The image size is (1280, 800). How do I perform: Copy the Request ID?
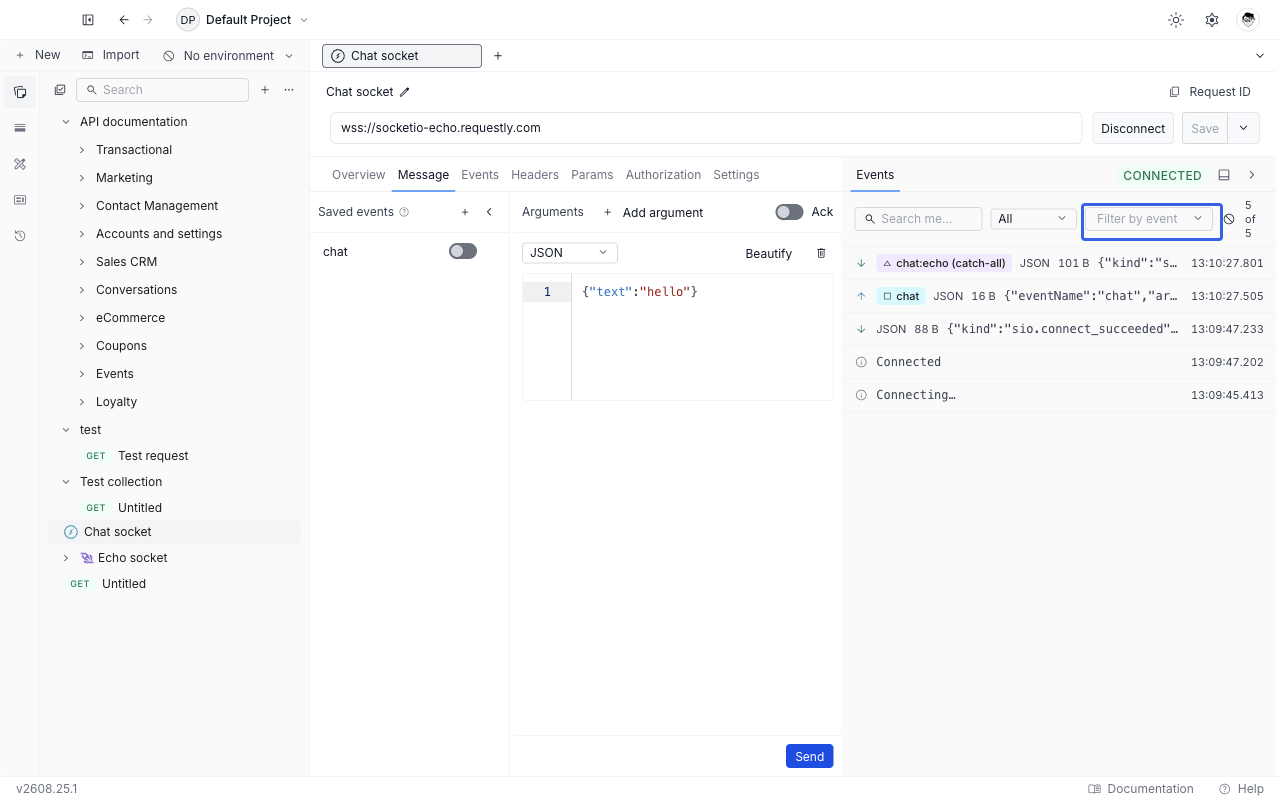point(1210,92)
